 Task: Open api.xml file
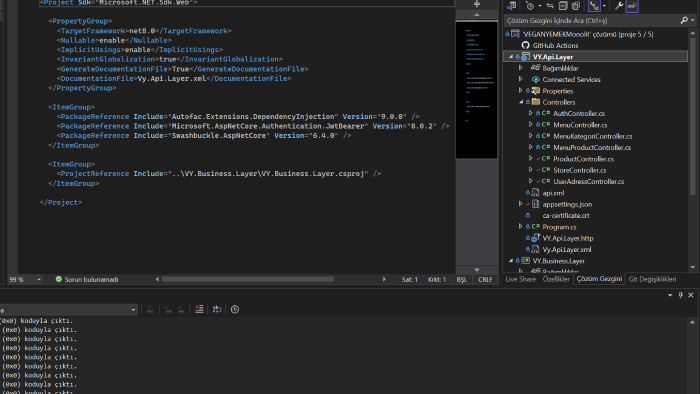pyautogui.click(x=553, y=193)
